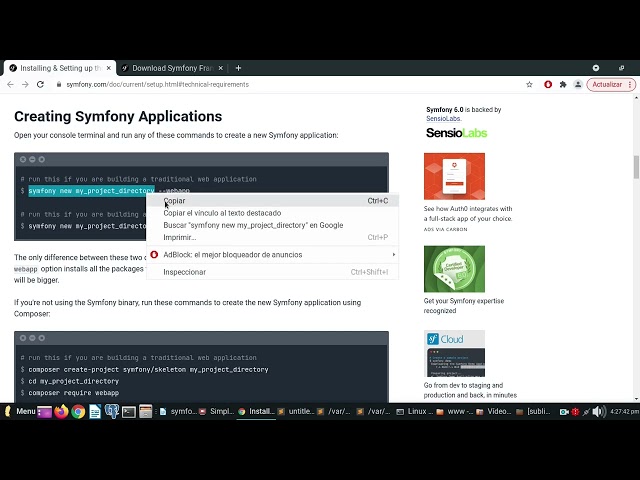This screenshot has width=640, height=480.
Task: Select Copiar el vínculo al texto destacado
Action: click(x=272, y=213)
